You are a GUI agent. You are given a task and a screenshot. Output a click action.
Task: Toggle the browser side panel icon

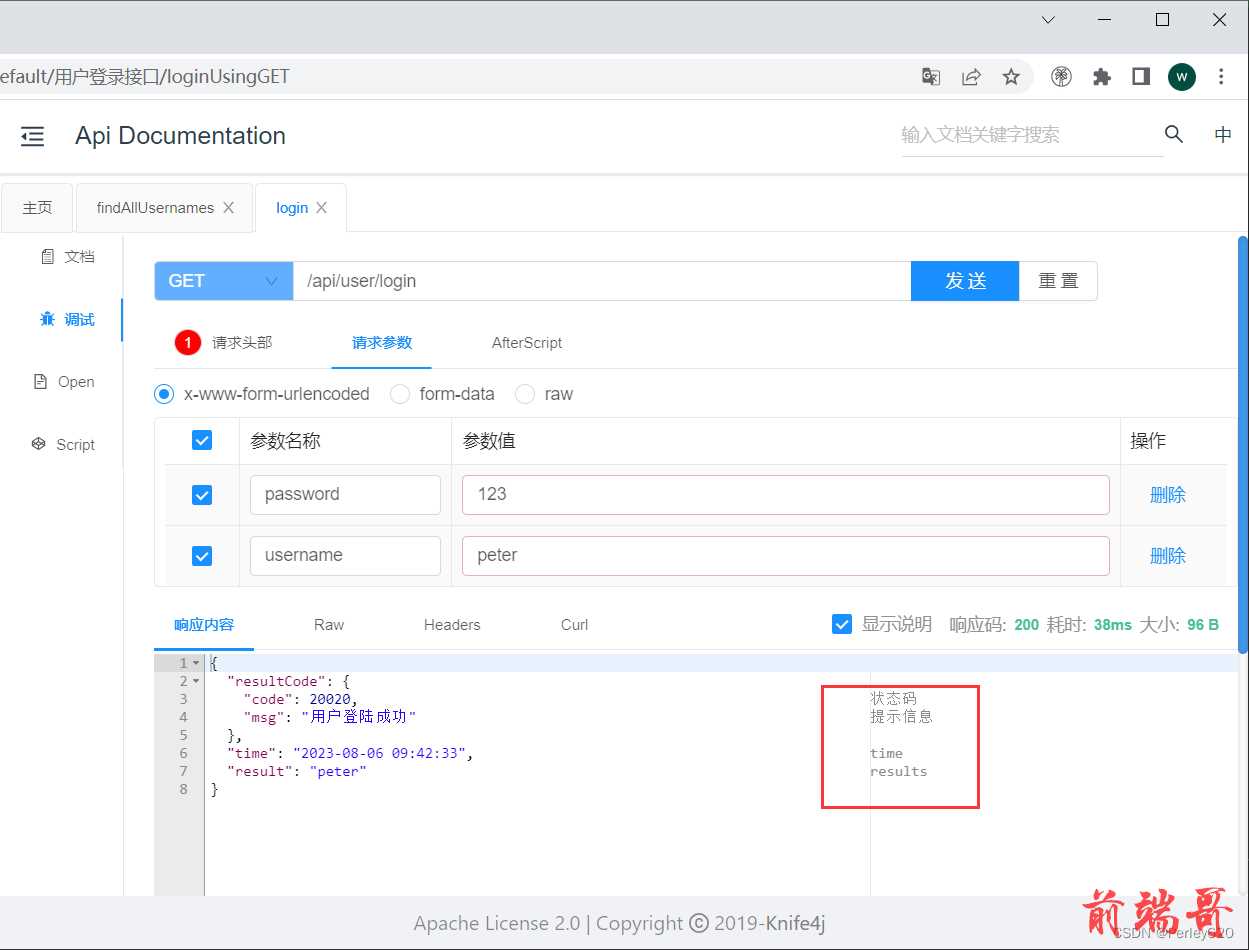coord(1141,77)
